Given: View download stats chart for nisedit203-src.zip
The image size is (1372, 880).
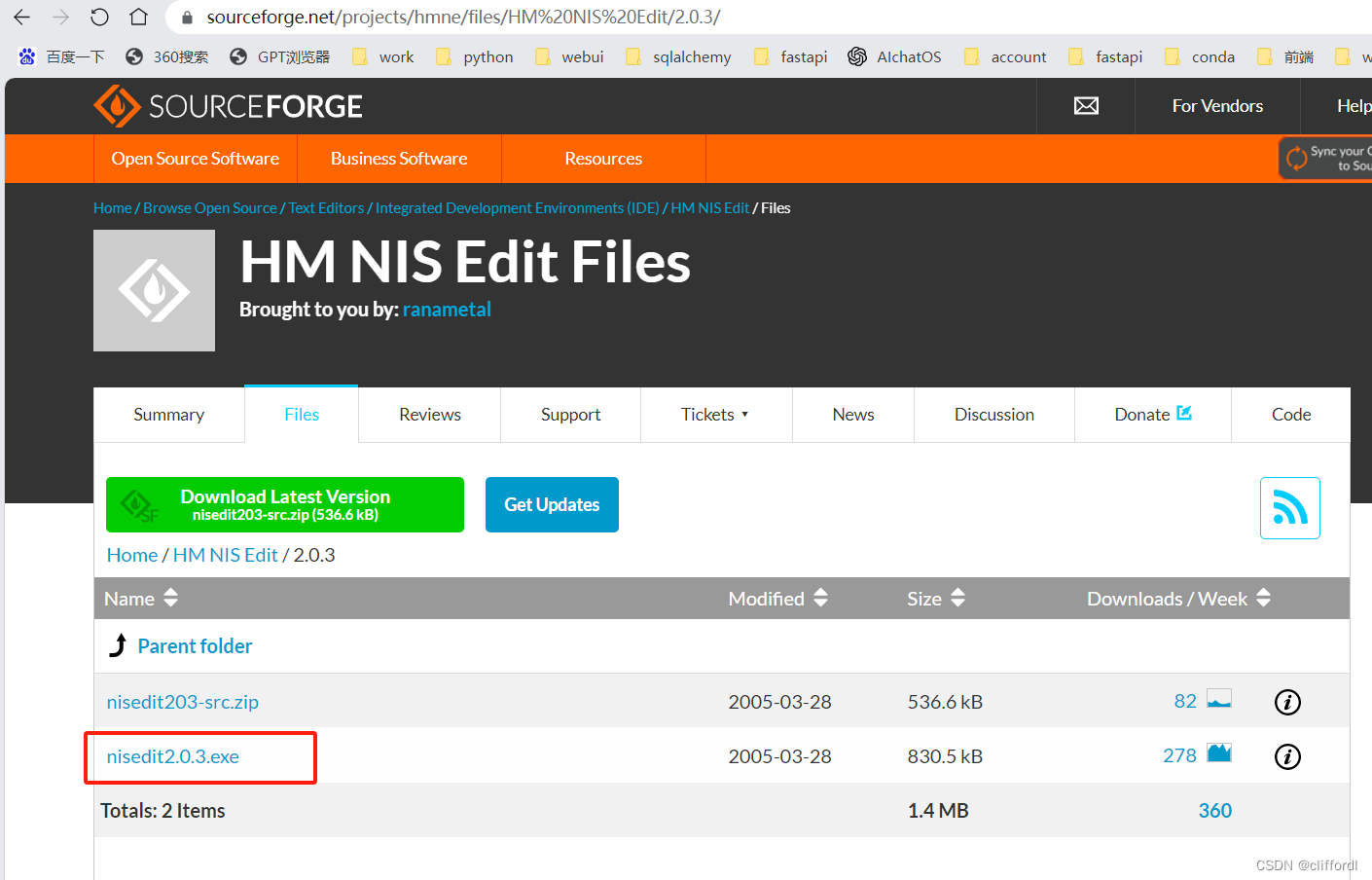Looking at the screenshot, I should click(1219, 699).
